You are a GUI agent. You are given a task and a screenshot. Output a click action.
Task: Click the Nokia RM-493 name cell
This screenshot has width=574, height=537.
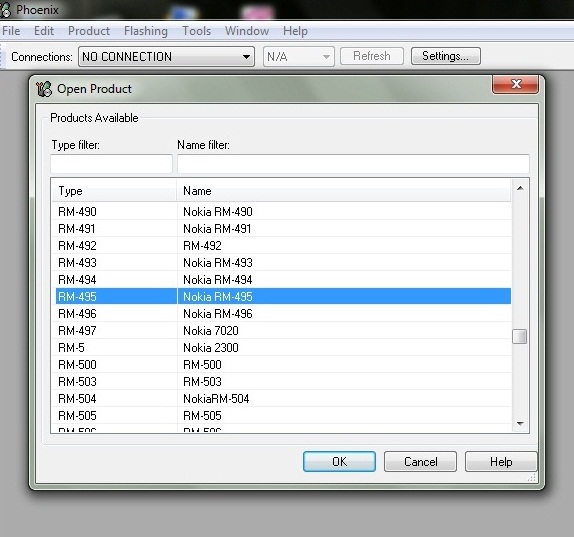[218, 263]
